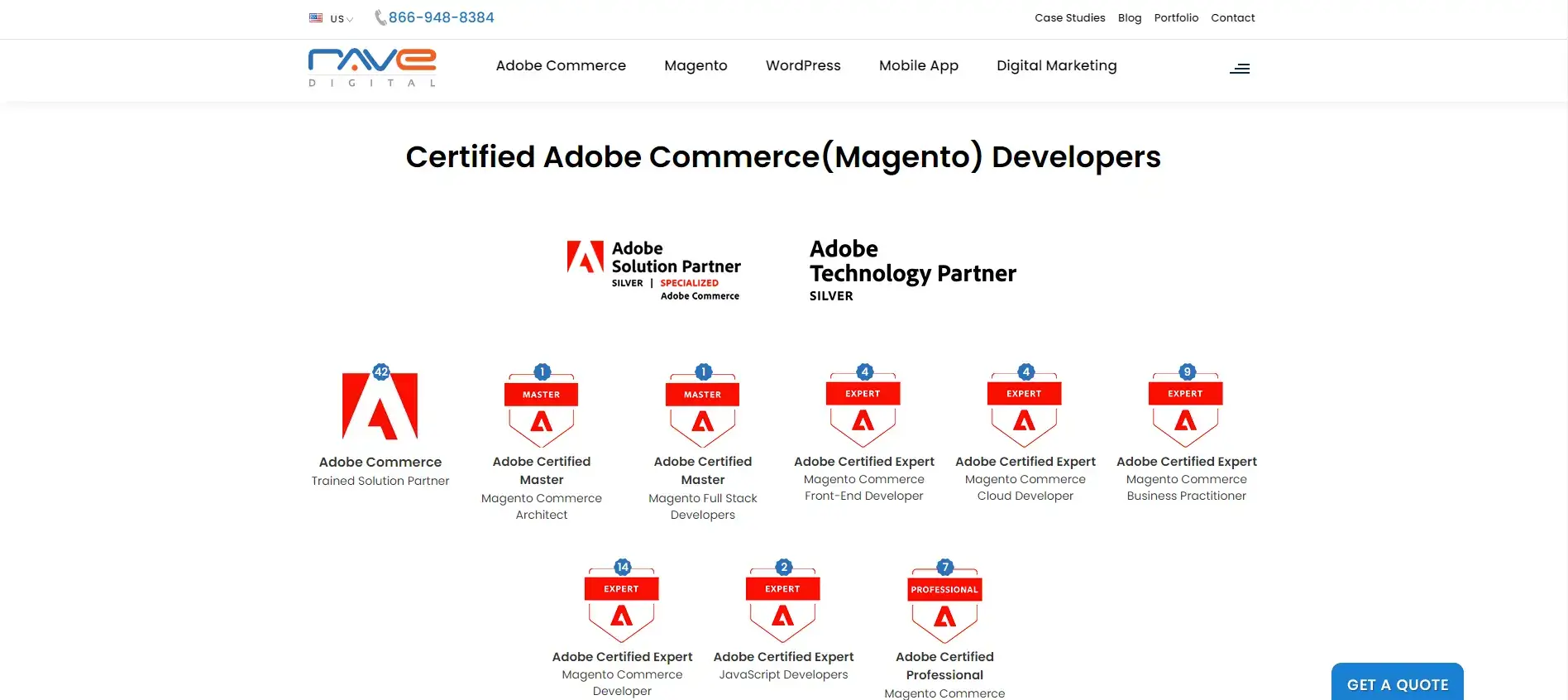Select Magento in the main navigation
Screen dimensions: 1568x700
[x=696, y=65]
